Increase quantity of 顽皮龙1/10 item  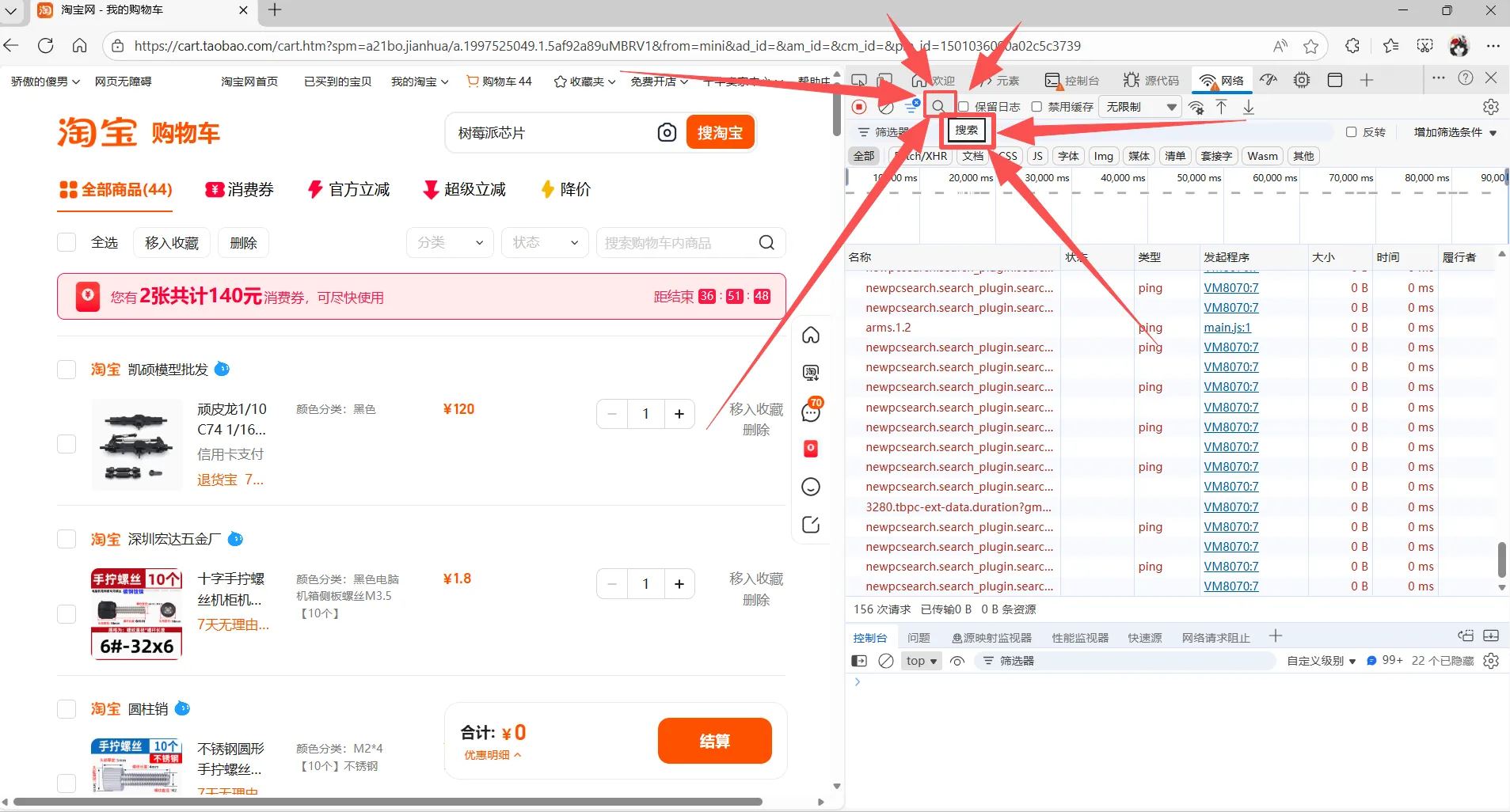pos(679,414)
